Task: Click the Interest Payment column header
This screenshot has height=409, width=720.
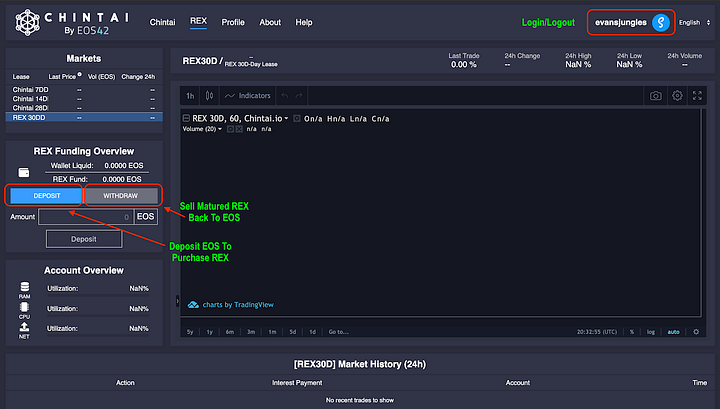Action: 297,382
